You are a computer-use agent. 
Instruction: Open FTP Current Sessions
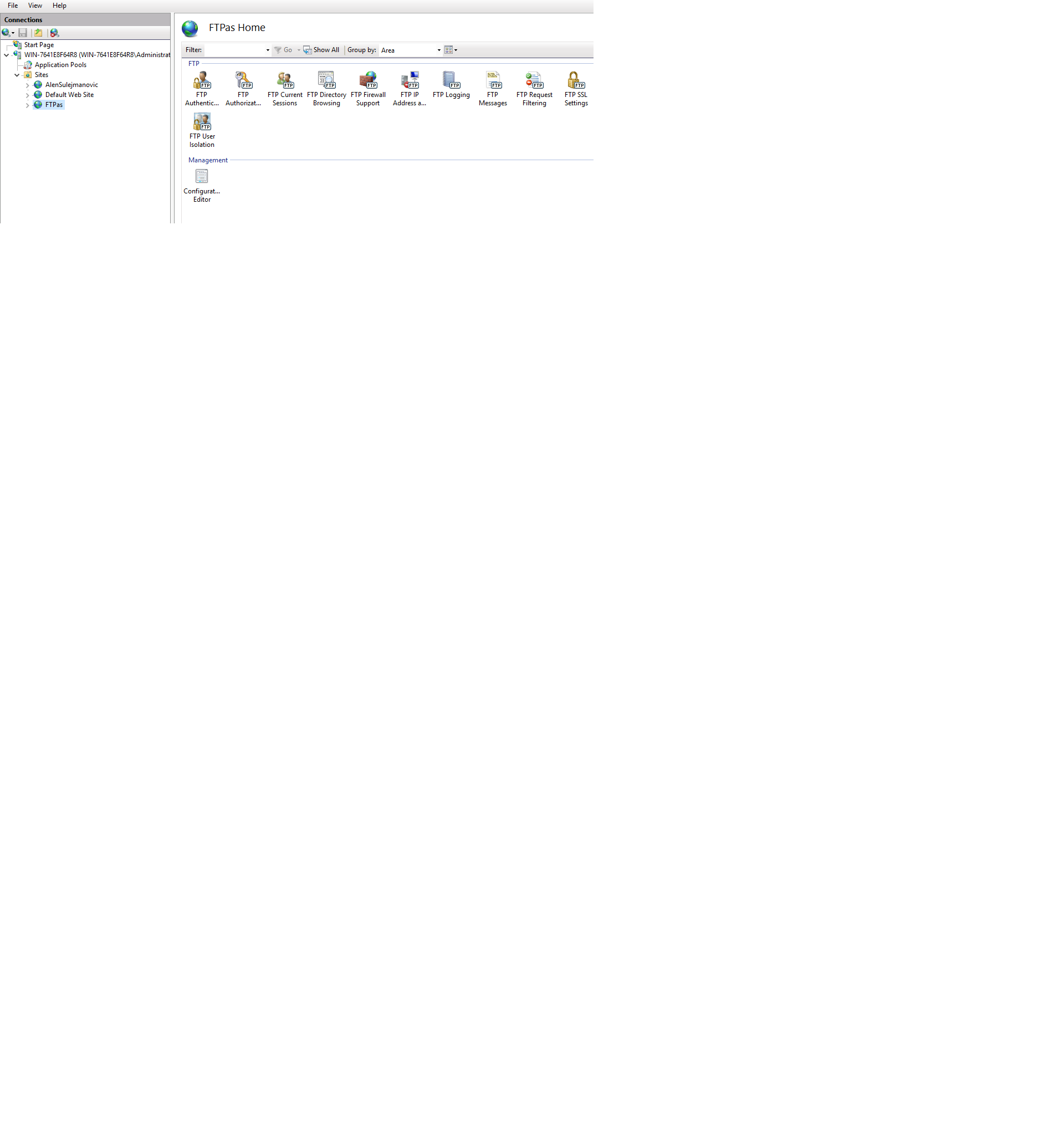click(285, 89)
